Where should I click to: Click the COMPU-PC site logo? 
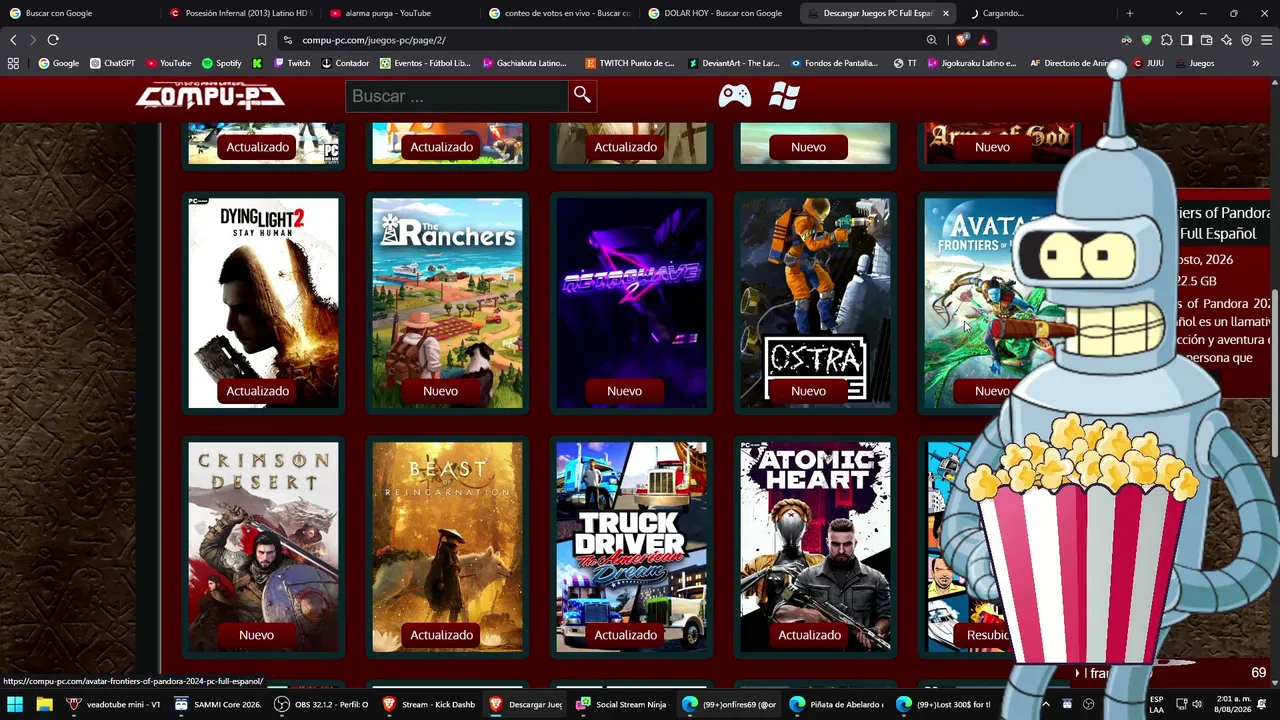pyautogui.click(x=210, y=95)
